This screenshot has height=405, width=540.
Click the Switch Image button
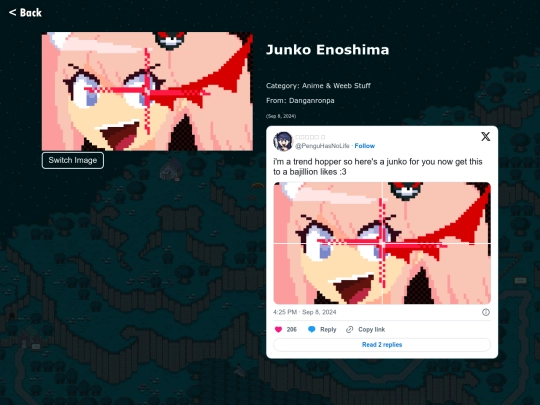tap(73, 160)
